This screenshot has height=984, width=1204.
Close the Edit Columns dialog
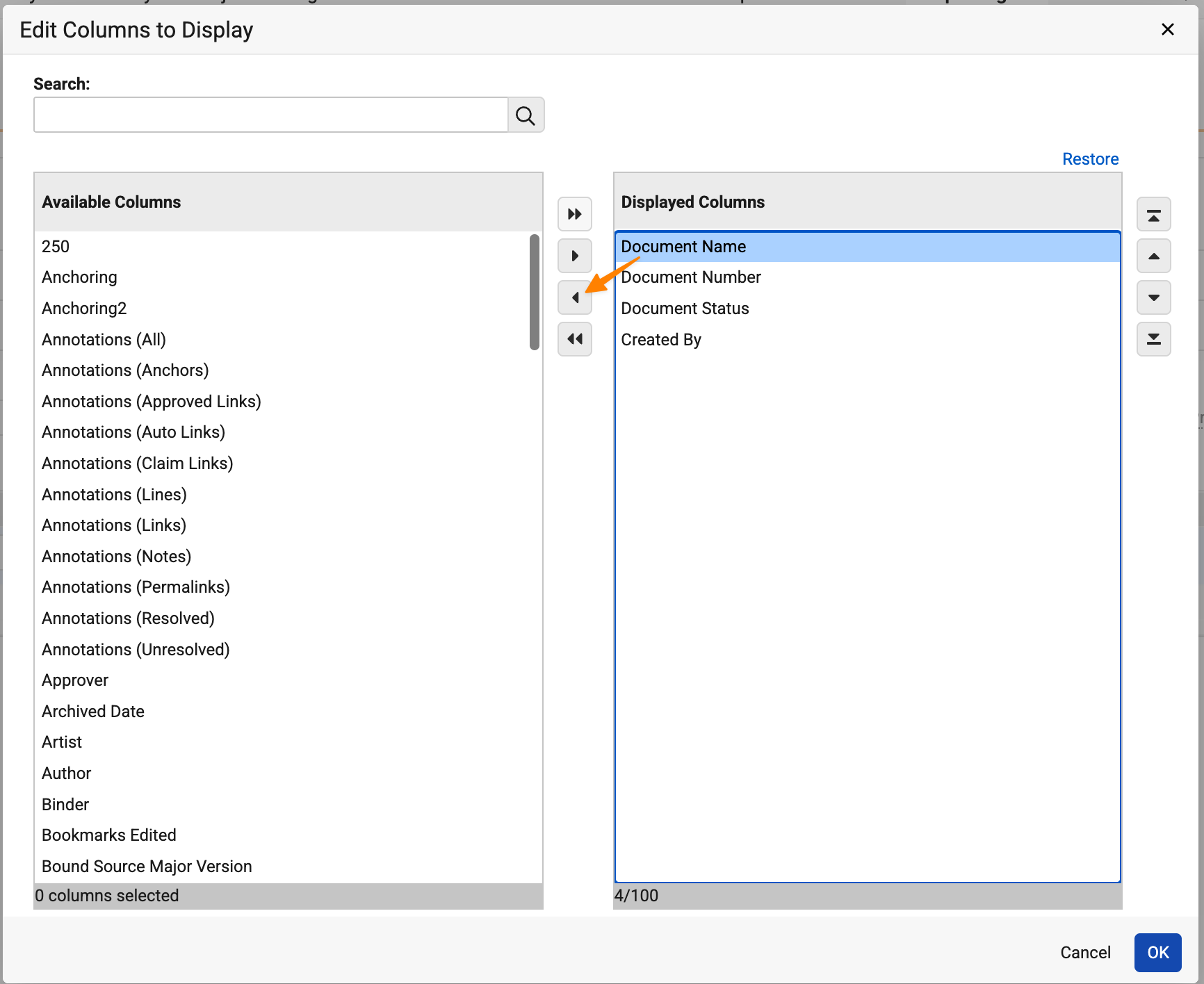[1167, 29]
